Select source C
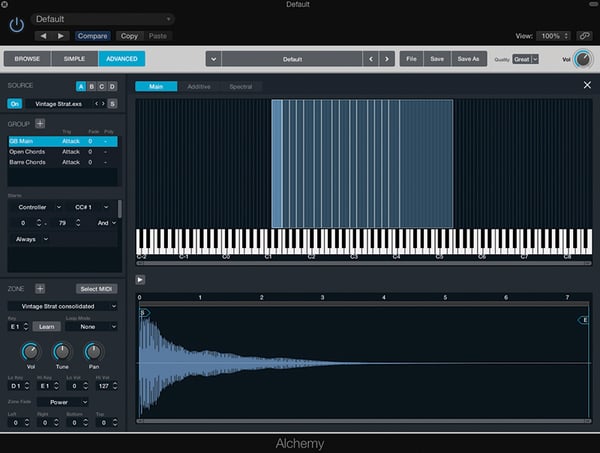The image size is (600, 453). [x=101, y=86]
